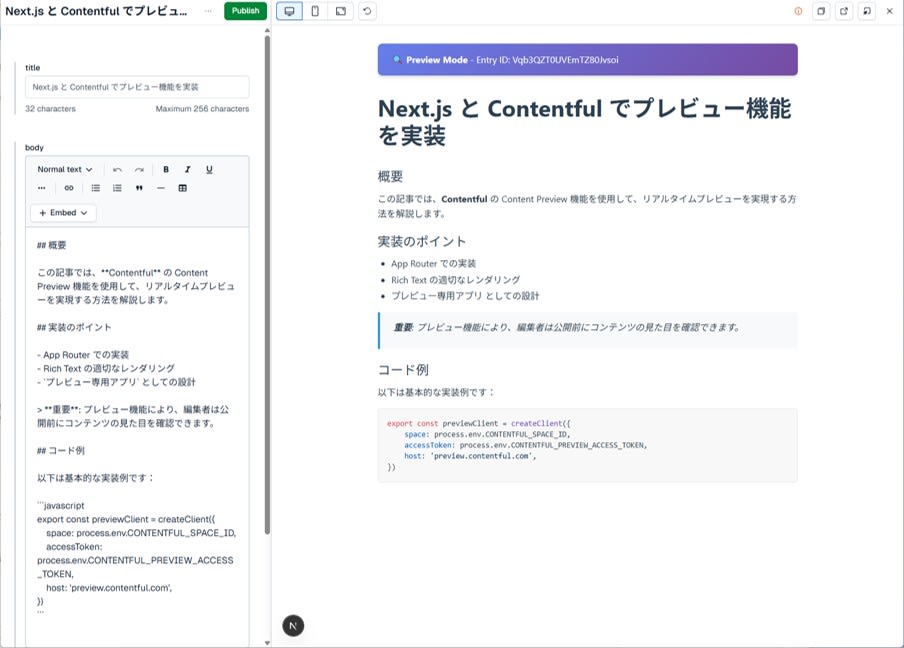Toggle underline formatting
Screen dimensions: 904x648
point(209,169)
